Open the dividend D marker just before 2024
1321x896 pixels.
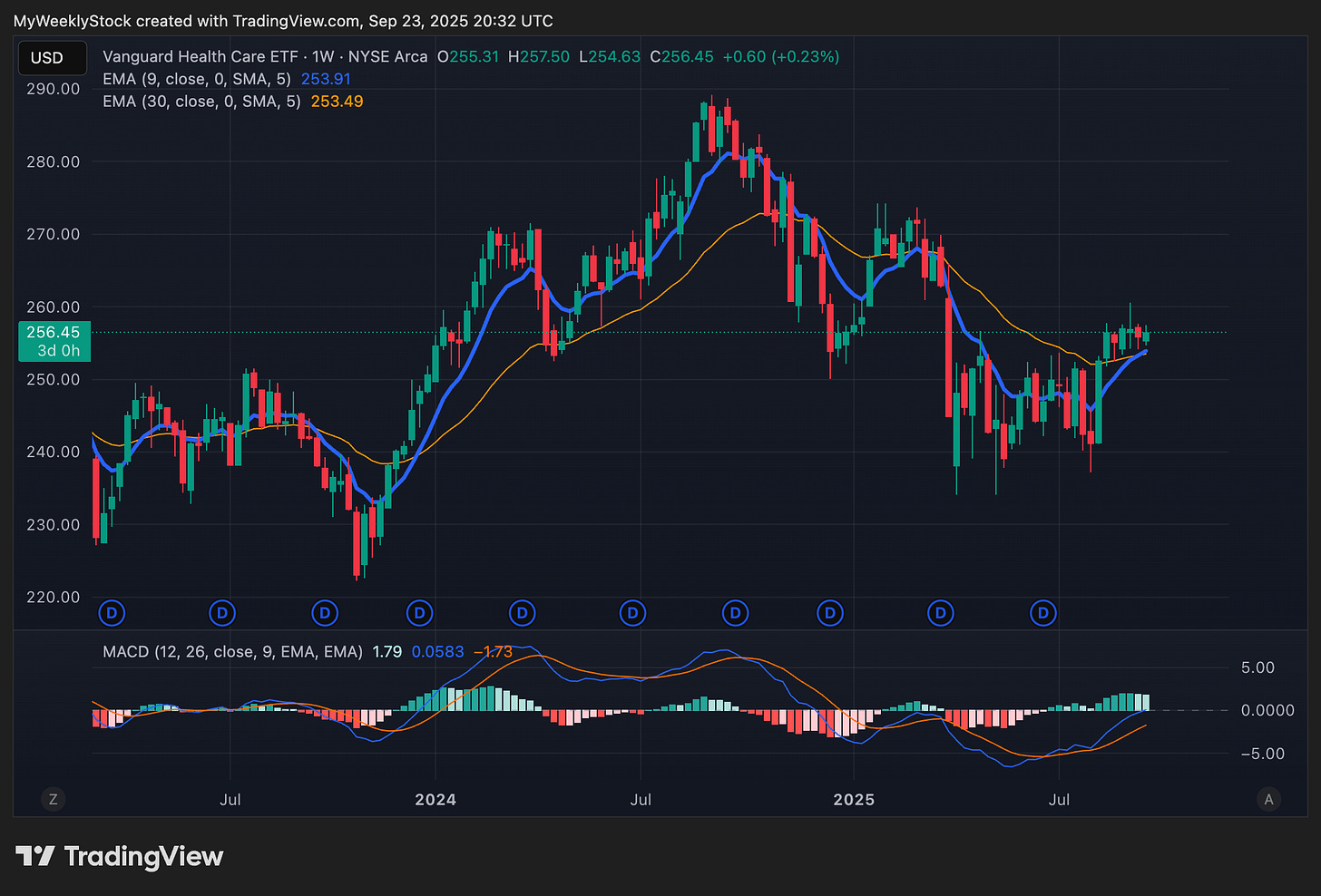(x=419, y=614)
